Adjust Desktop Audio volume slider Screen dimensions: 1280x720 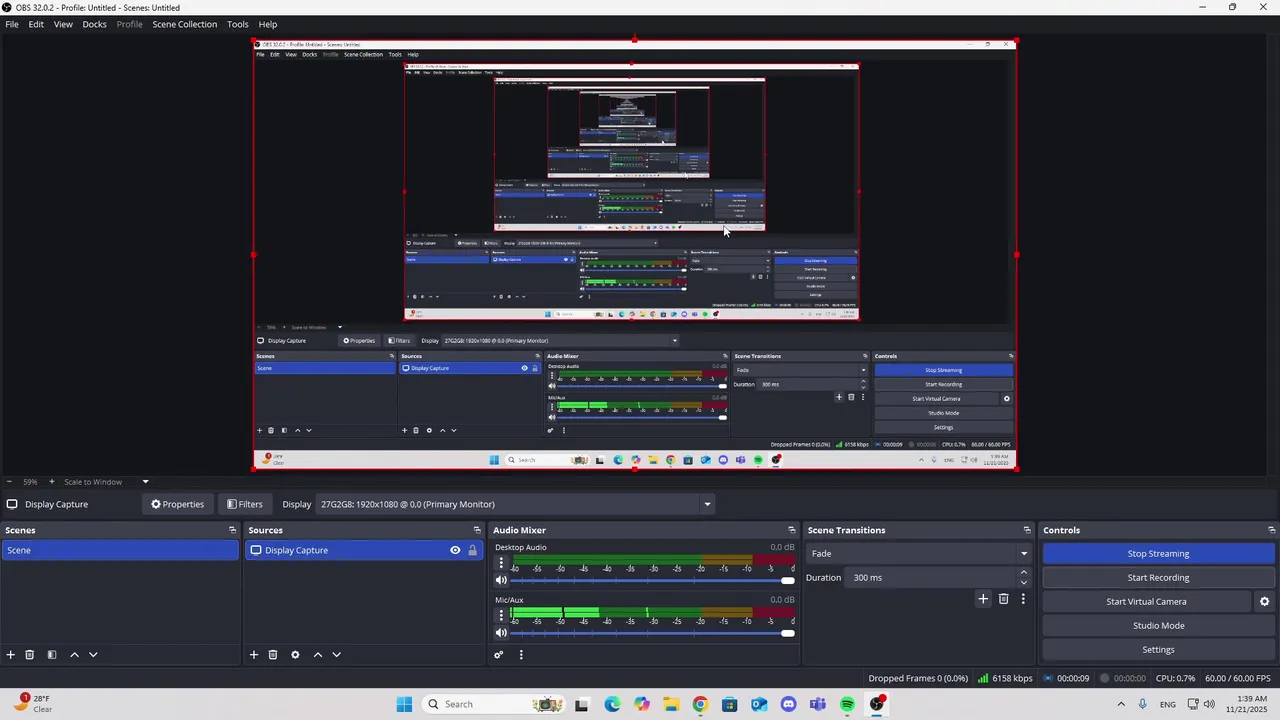click(651, 581)
